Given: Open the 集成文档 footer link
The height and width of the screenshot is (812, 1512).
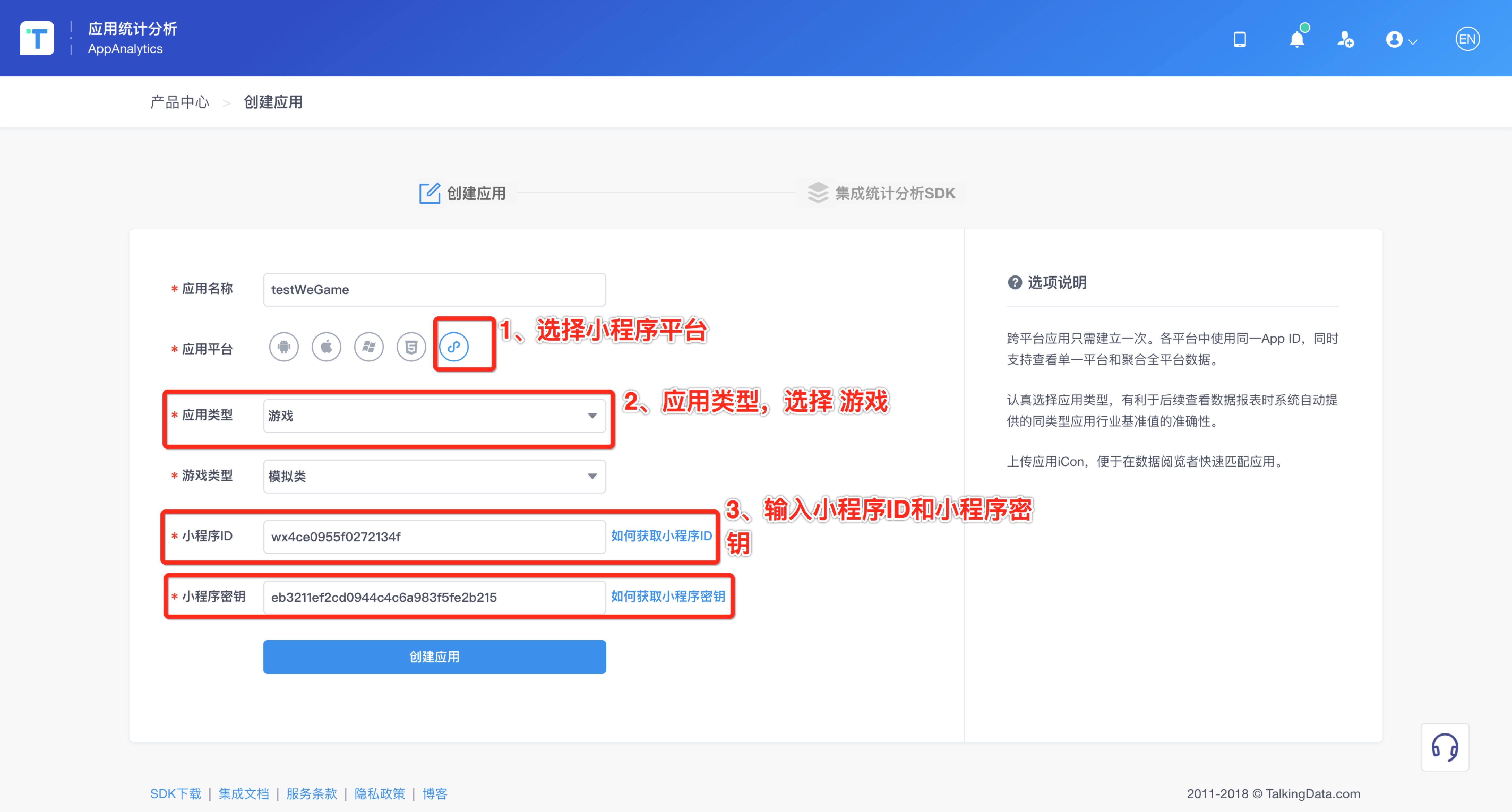Looking at the screenshot, I should (x=244, y=794).
